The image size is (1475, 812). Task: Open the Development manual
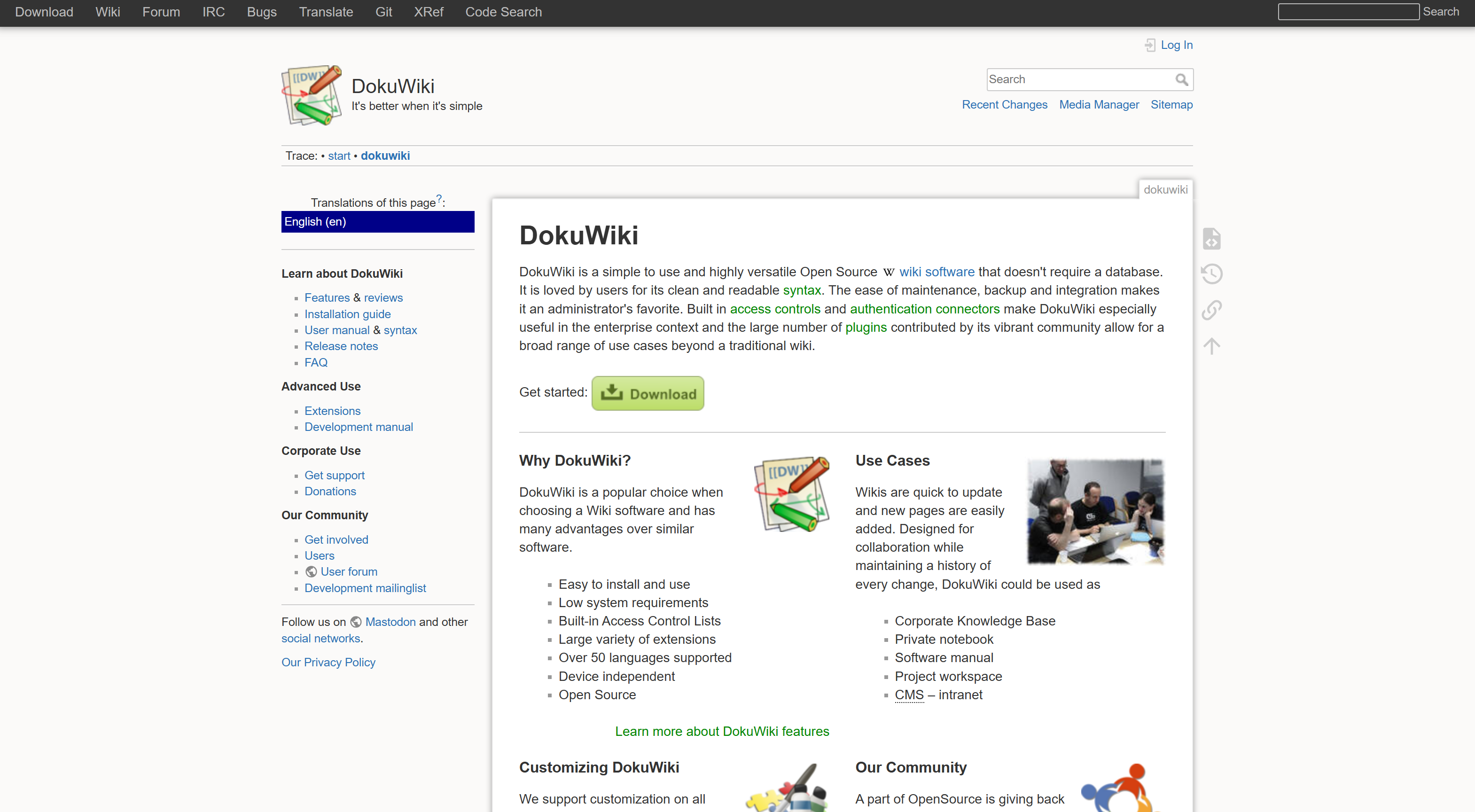(x=359, y=427)
